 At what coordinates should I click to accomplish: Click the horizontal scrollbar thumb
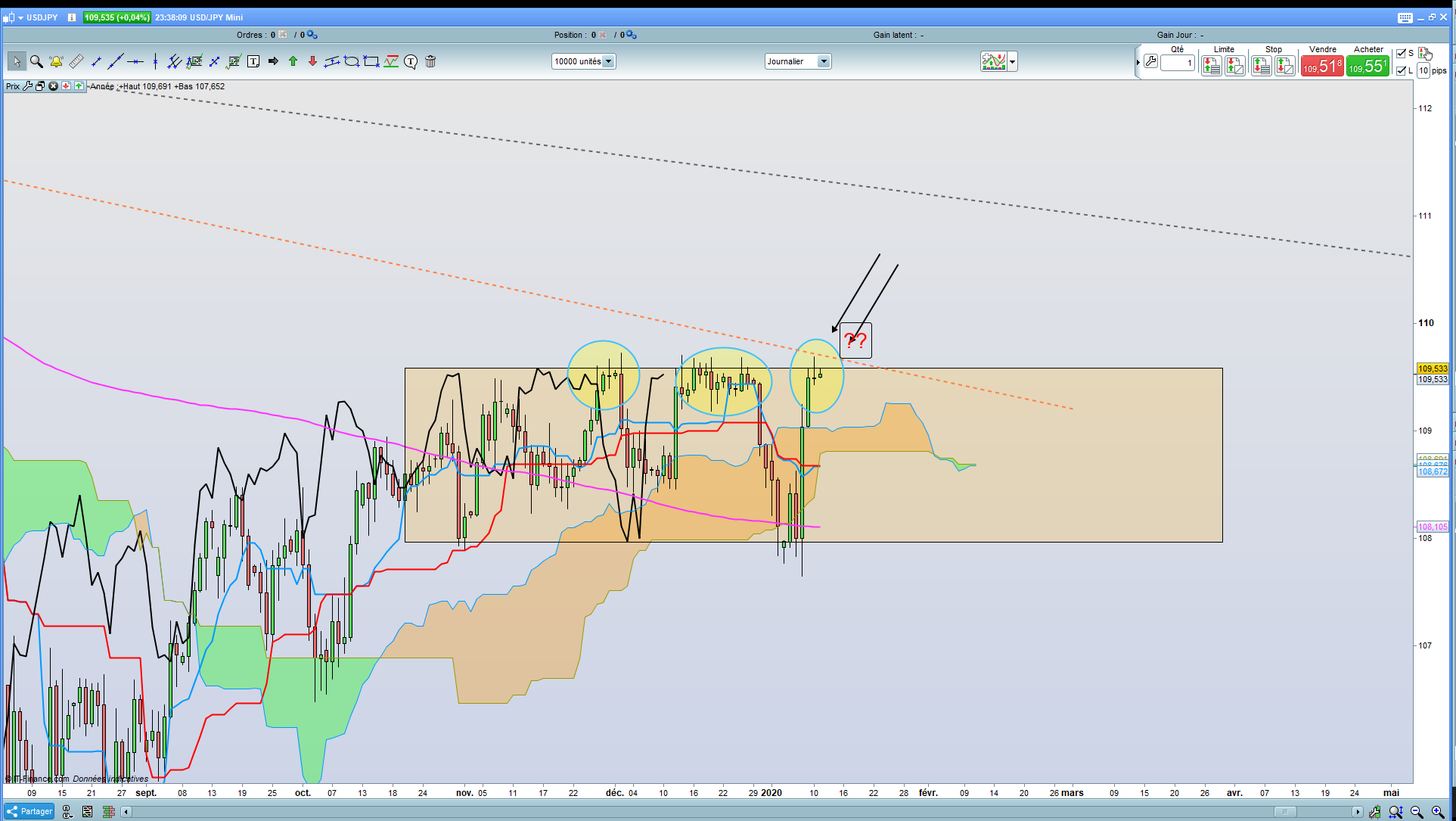coord(1285,812)
